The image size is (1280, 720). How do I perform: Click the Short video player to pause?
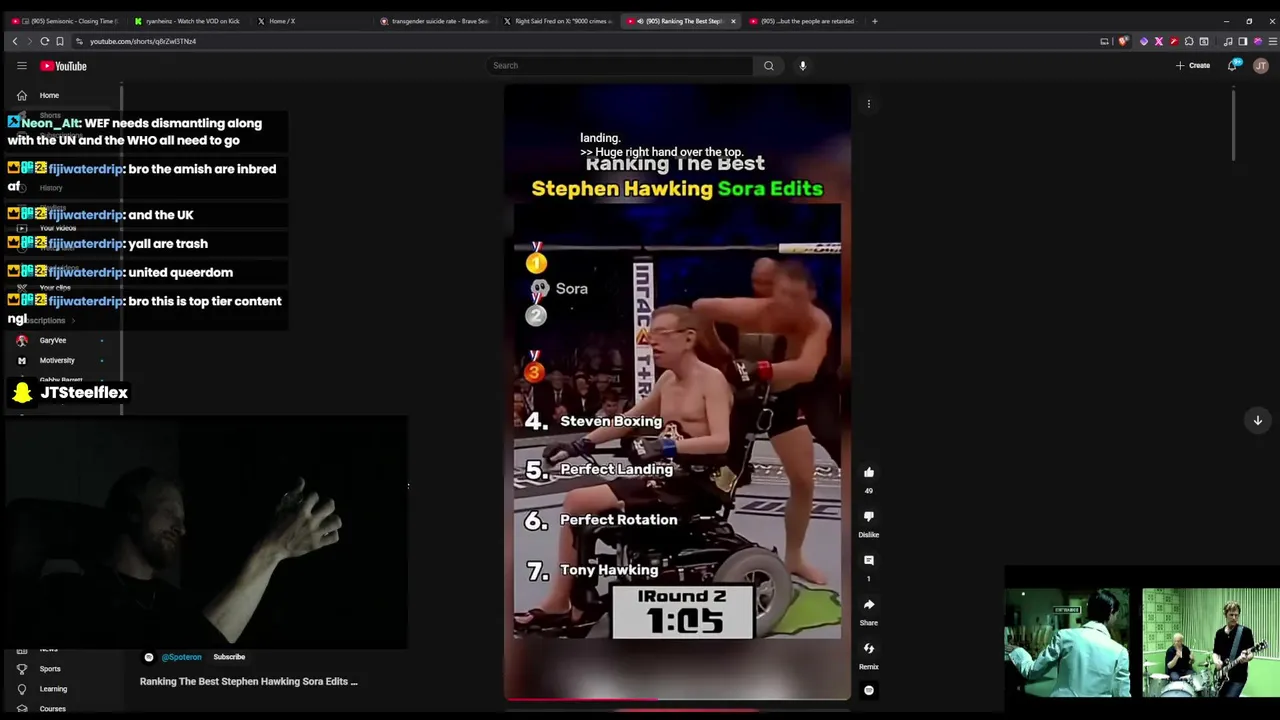(x=677, y=392)
